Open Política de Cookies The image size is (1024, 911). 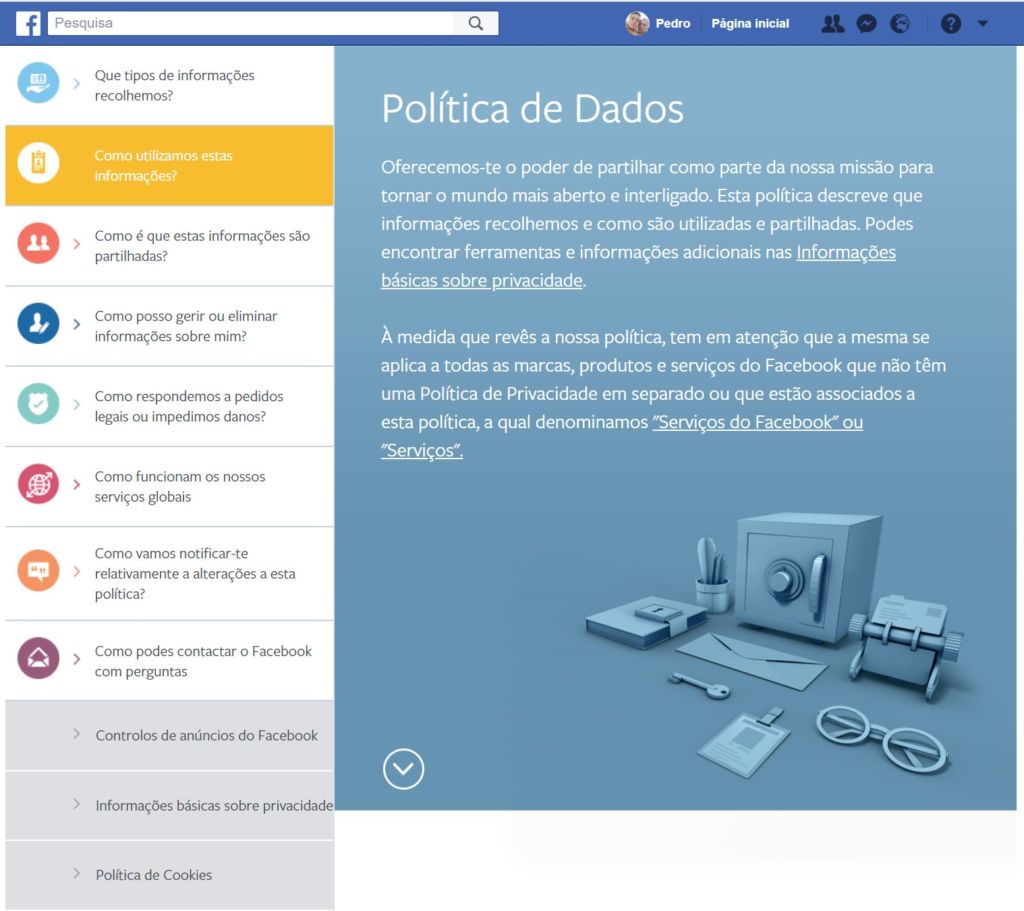(x=169, y=875)
